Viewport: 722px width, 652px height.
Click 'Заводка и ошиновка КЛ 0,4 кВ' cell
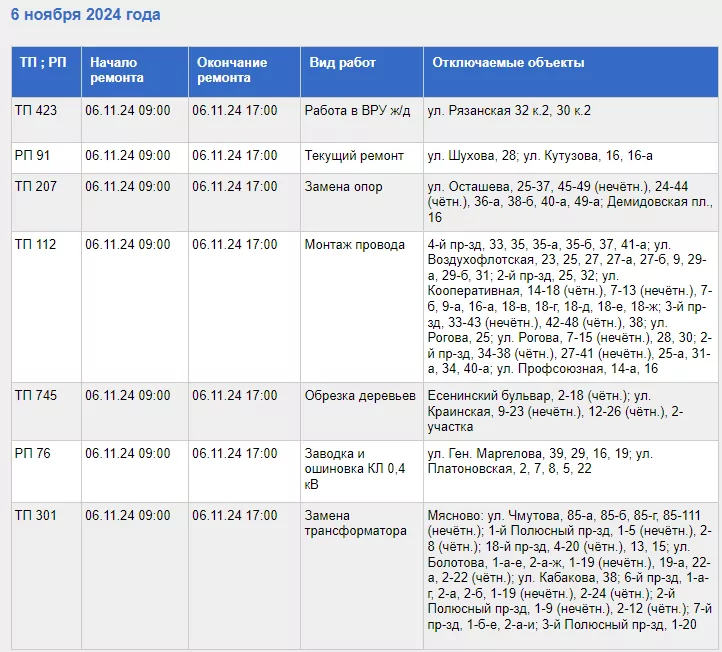[362, 472]
